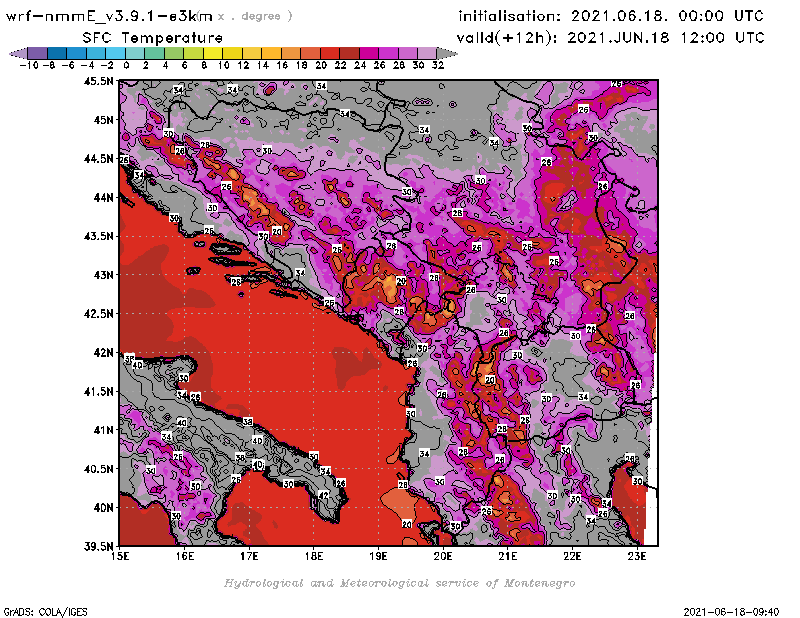This screenshot has width=800, height=618.
Task: Click the '18E' longitude axis label
Action: point(314,556)
